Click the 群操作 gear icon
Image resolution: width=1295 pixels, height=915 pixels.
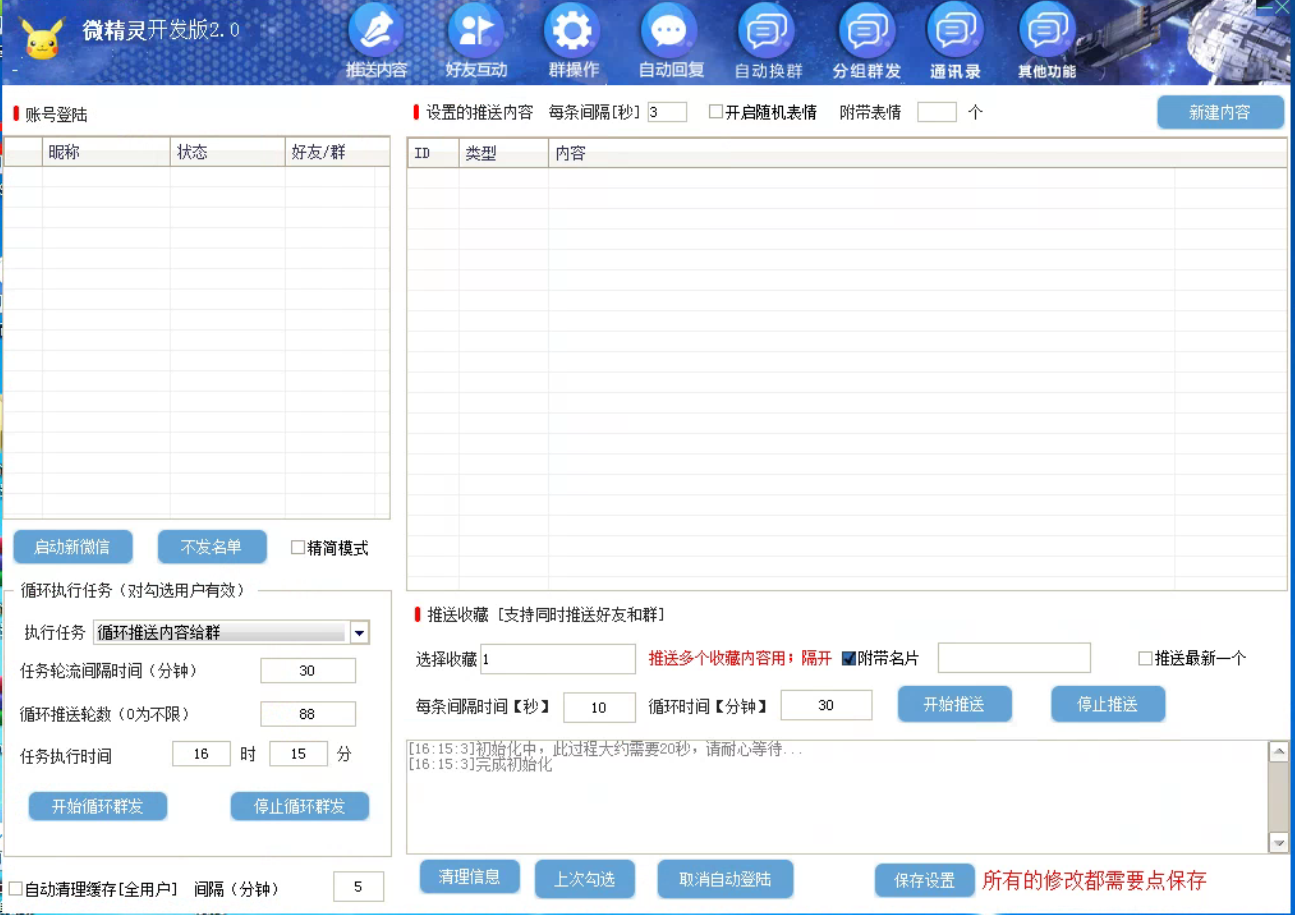pyautogui.click(x=573, y=33)
